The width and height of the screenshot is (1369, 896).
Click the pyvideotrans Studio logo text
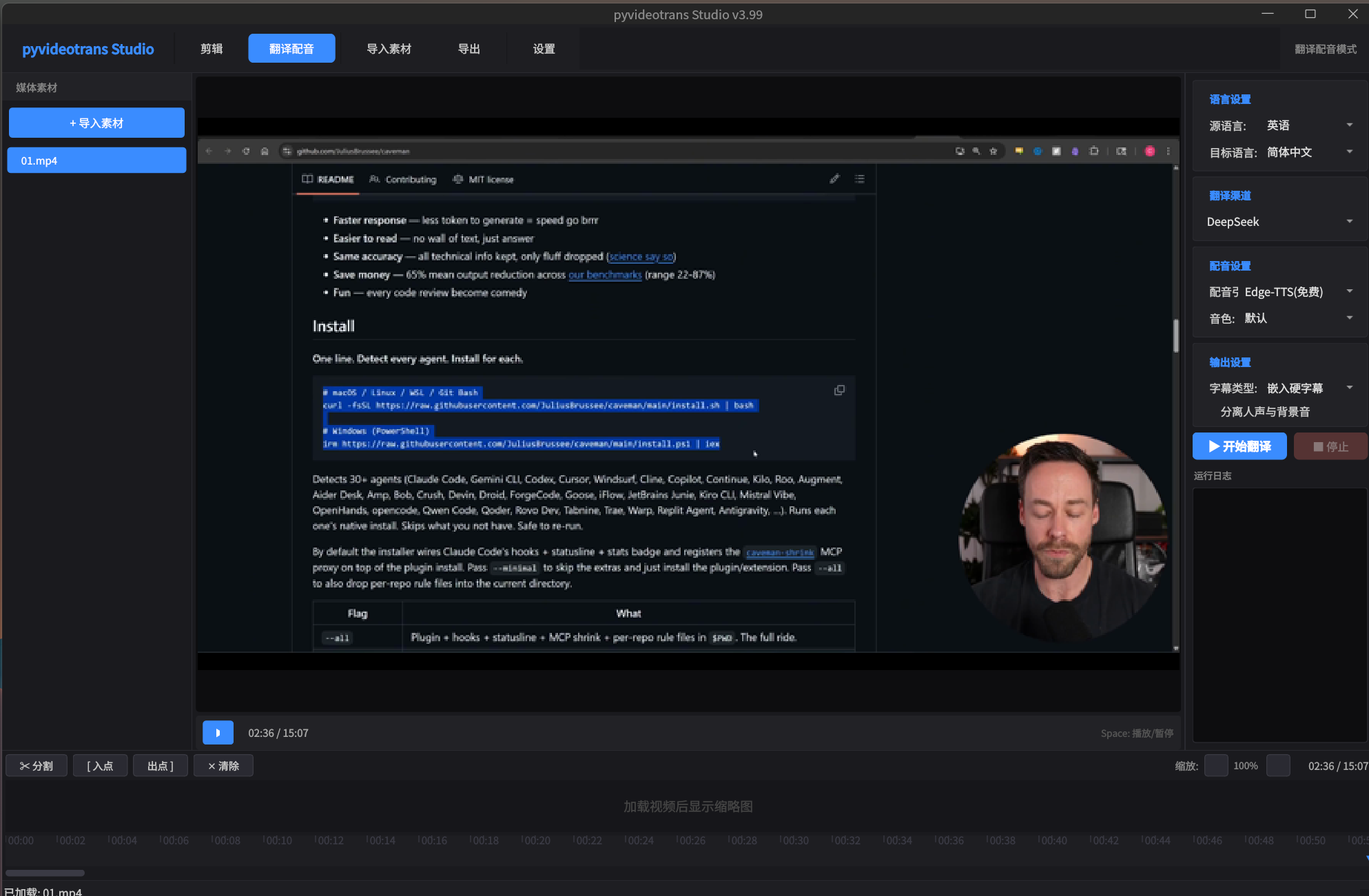(88, 49)
